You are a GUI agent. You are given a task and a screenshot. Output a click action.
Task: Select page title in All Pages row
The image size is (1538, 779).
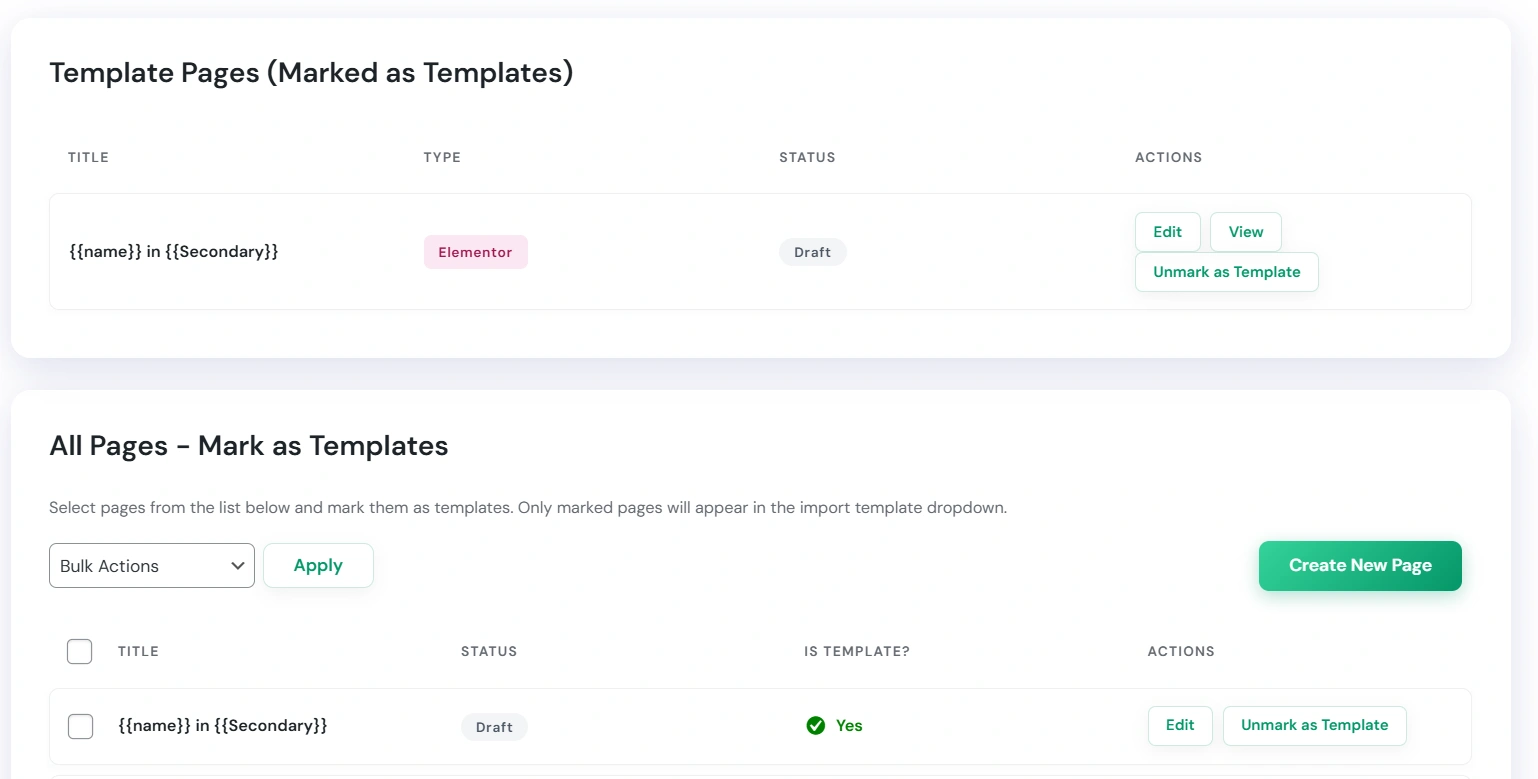coord(222,726)
